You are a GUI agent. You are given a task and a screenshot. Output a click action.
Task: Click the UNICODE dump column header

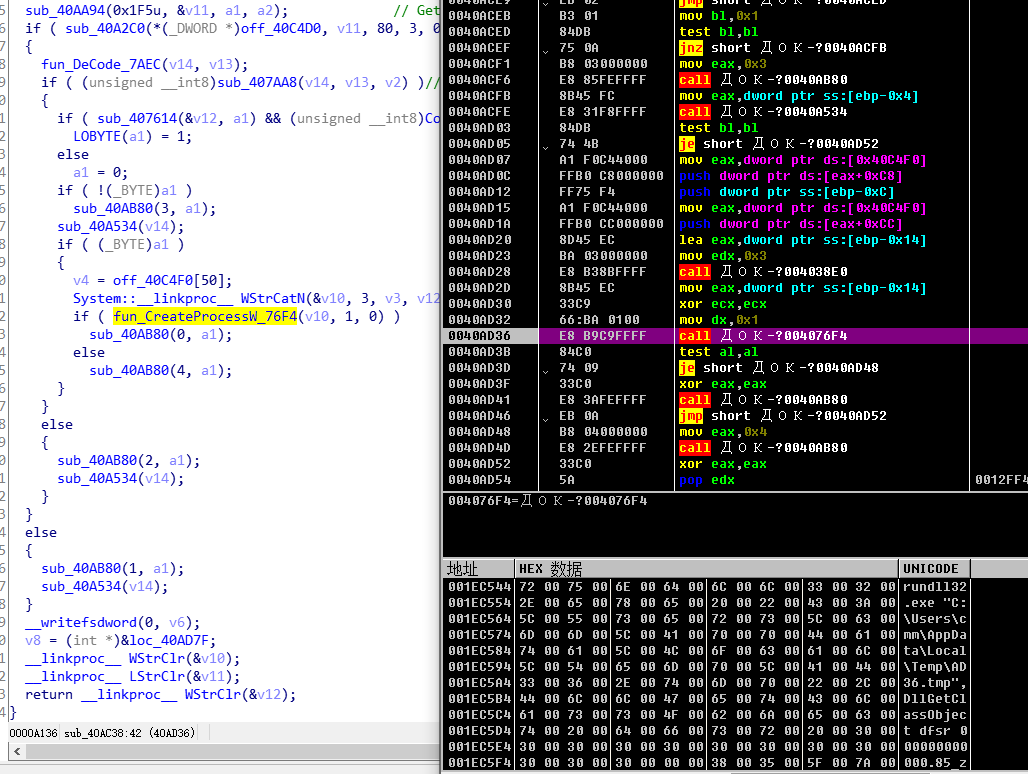coord(934,568)
